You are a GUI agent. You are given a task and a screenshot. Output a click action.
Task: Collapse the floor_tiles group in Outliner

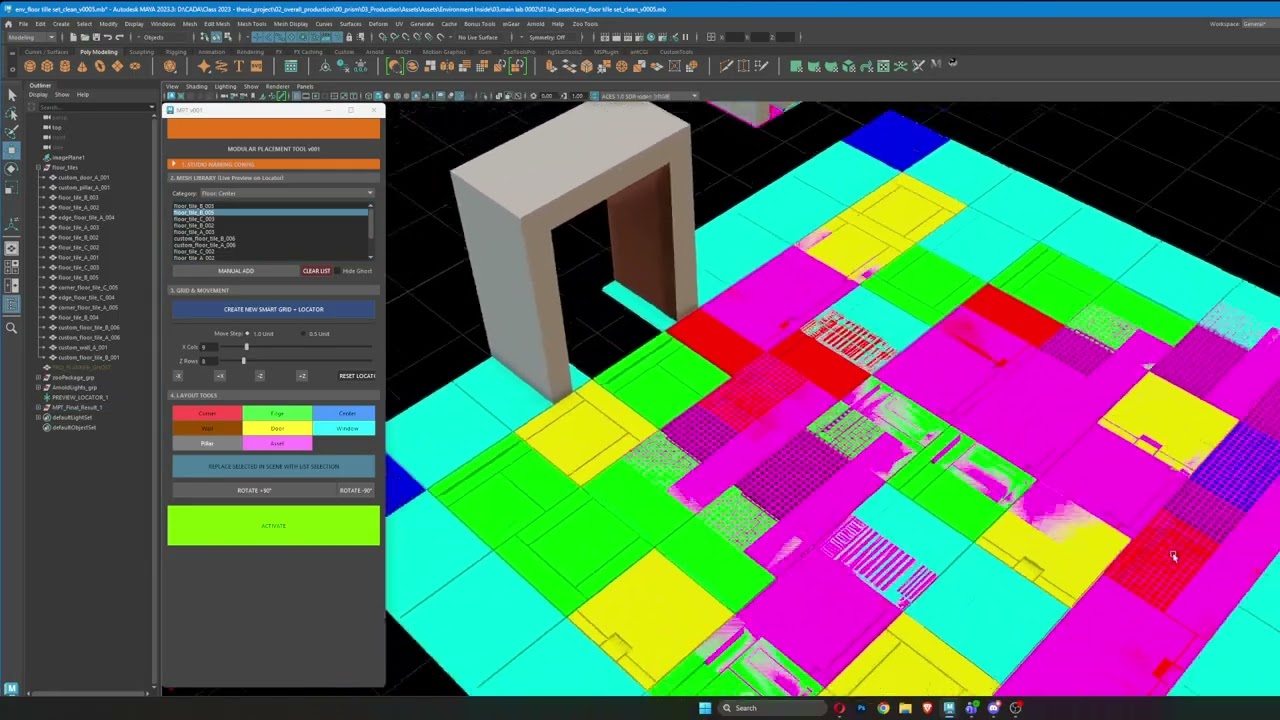point(38,167)
